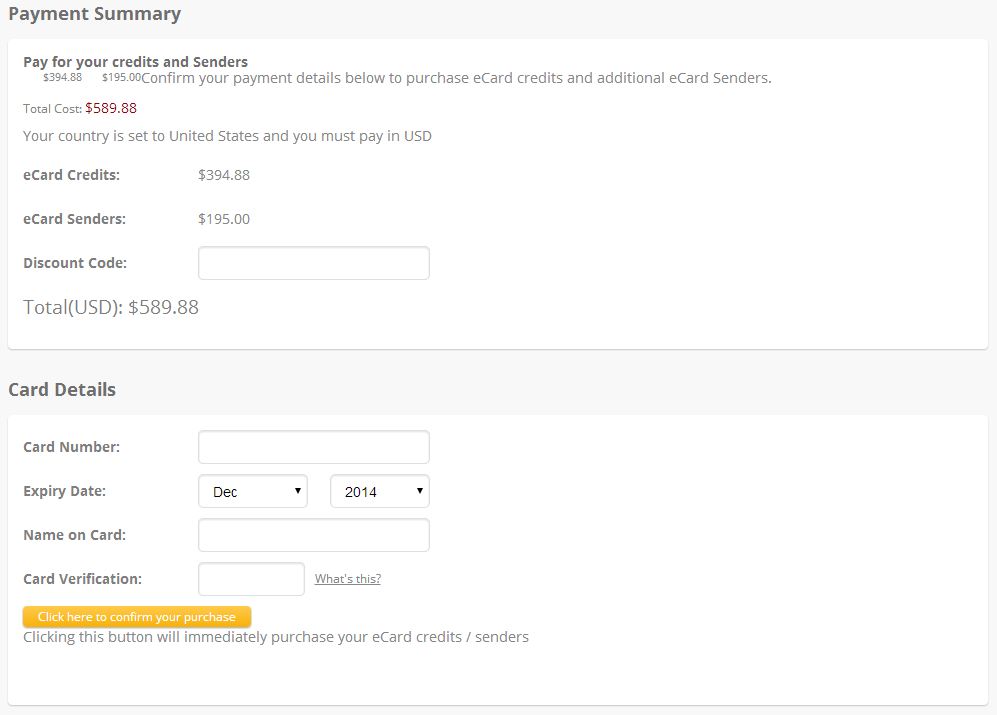Click the eCard Credits $394.88 value
The image size is (997, 715).
click(x=224, y=175)
